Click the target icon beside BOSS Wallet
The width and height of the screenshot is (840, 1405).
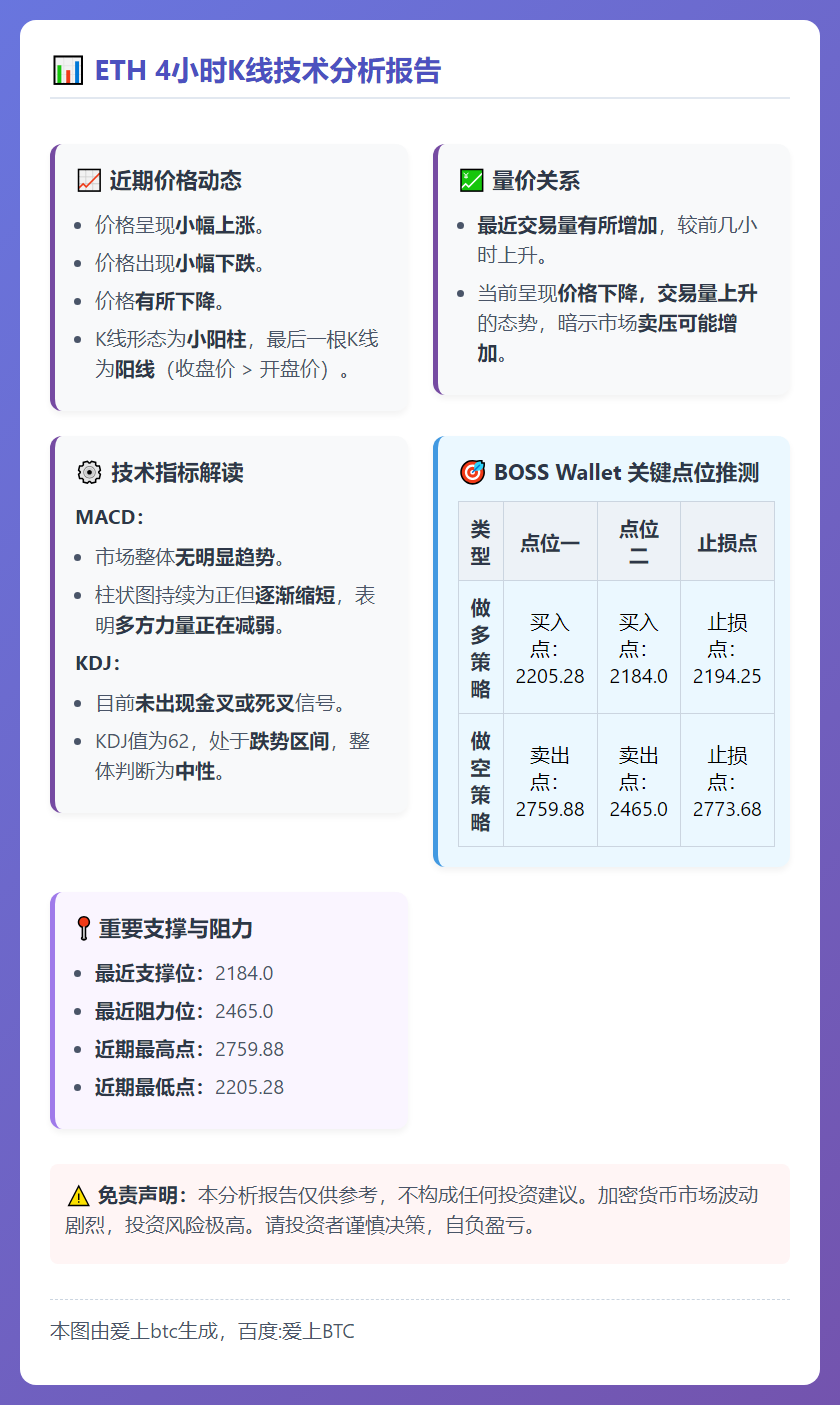click(x=471, y=472)
